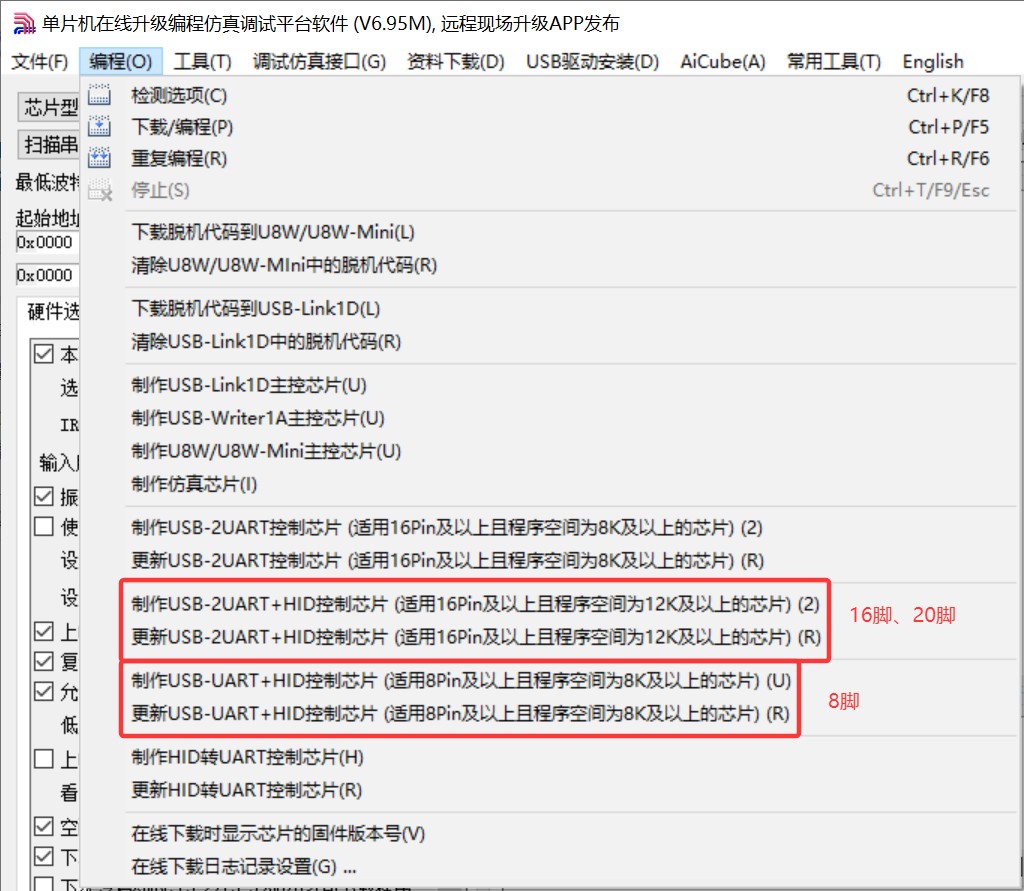The width and height of the screenshot is (1024, 891).
Task: Click the first 0x0000 address field
Action: click(47, 242)
